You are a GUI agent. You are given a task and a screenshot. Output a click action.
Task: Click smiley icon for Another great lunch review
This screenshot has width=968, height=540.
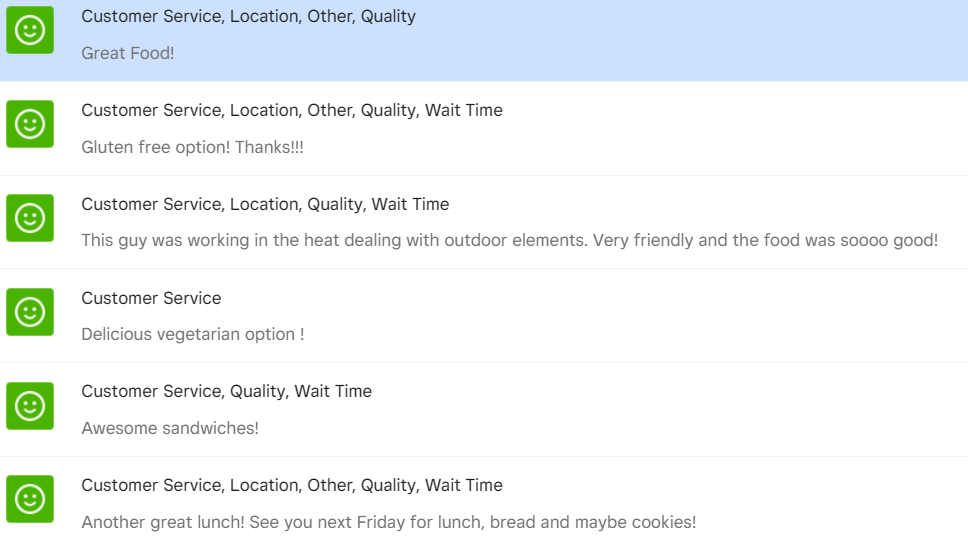30,499
